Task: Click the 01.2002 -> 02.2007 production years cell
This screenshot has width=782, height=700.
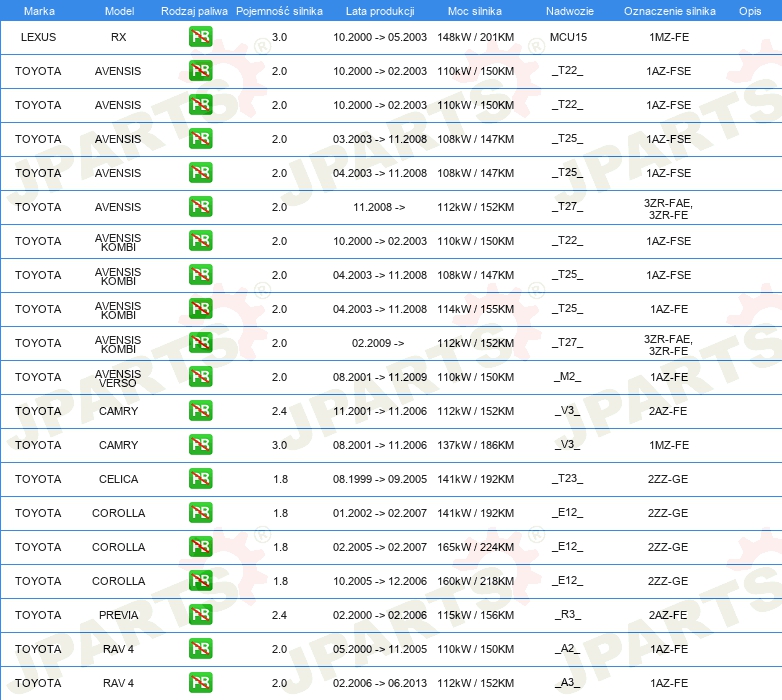Action: [x=380, y=513]
